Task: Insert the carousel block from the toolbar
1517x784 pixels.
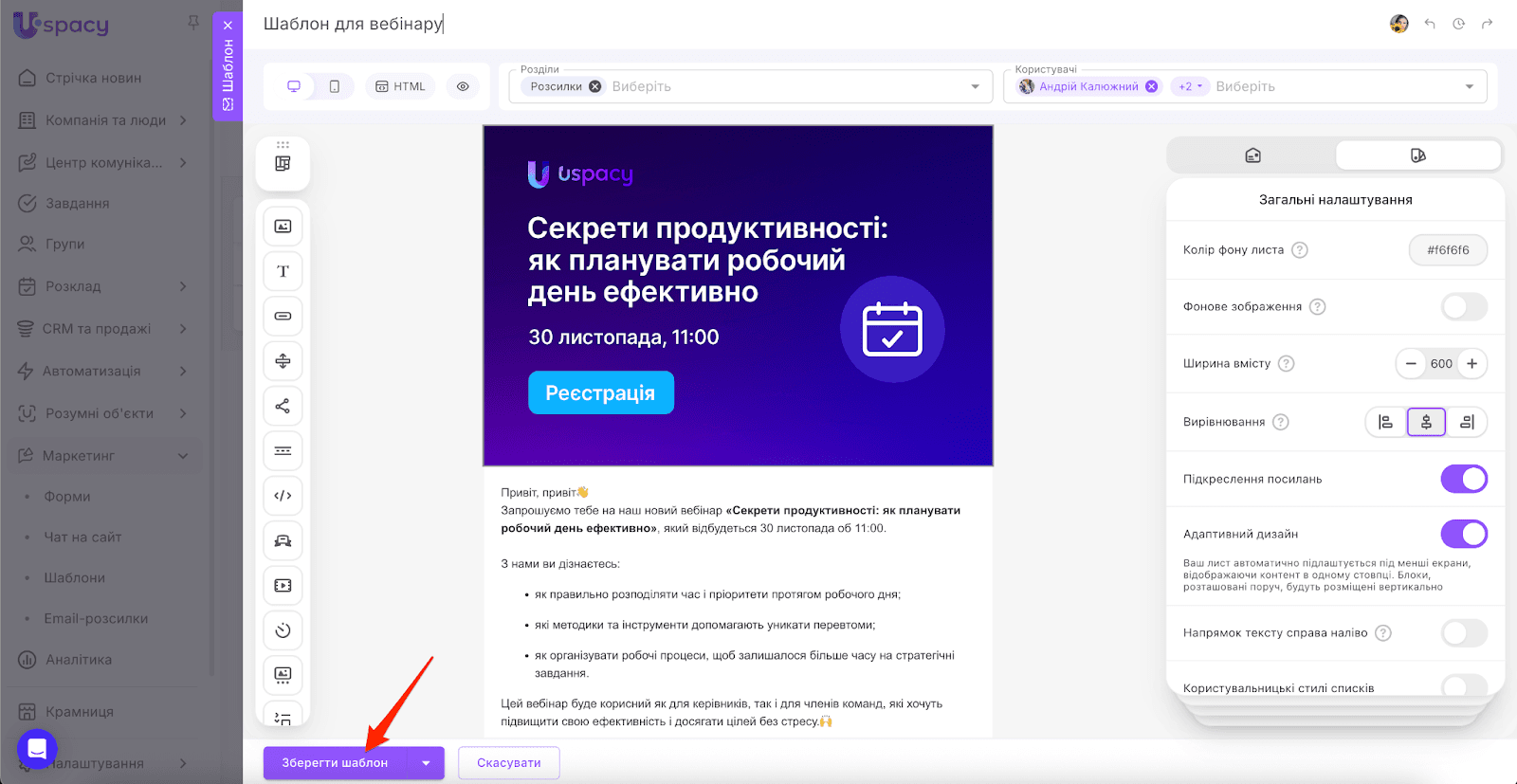Action: [x=283, y=540]
